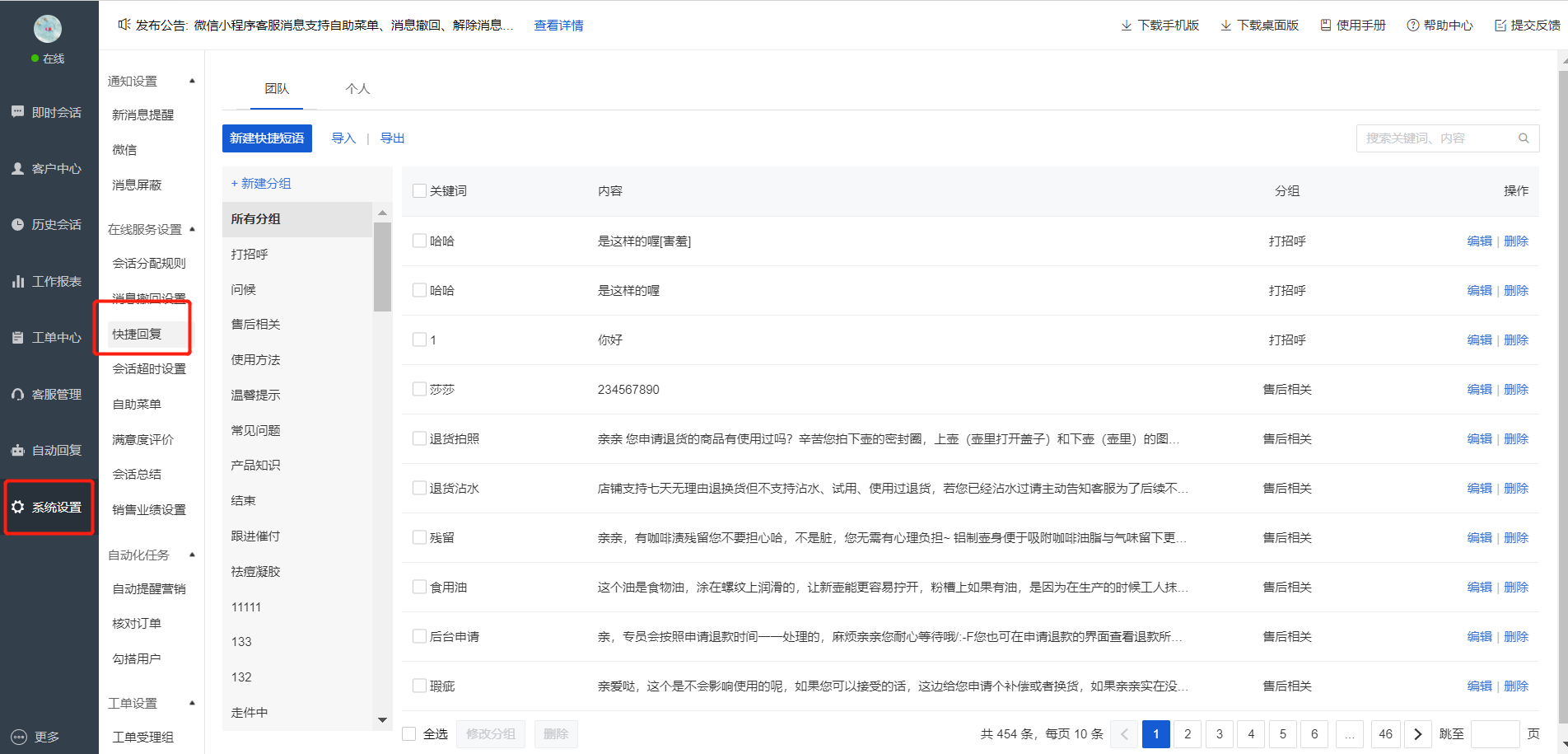The height and width of the screenshot is (754, 1568).
Task: Open 自动提醒营销 menu item
Action: [x=149, y=588]
